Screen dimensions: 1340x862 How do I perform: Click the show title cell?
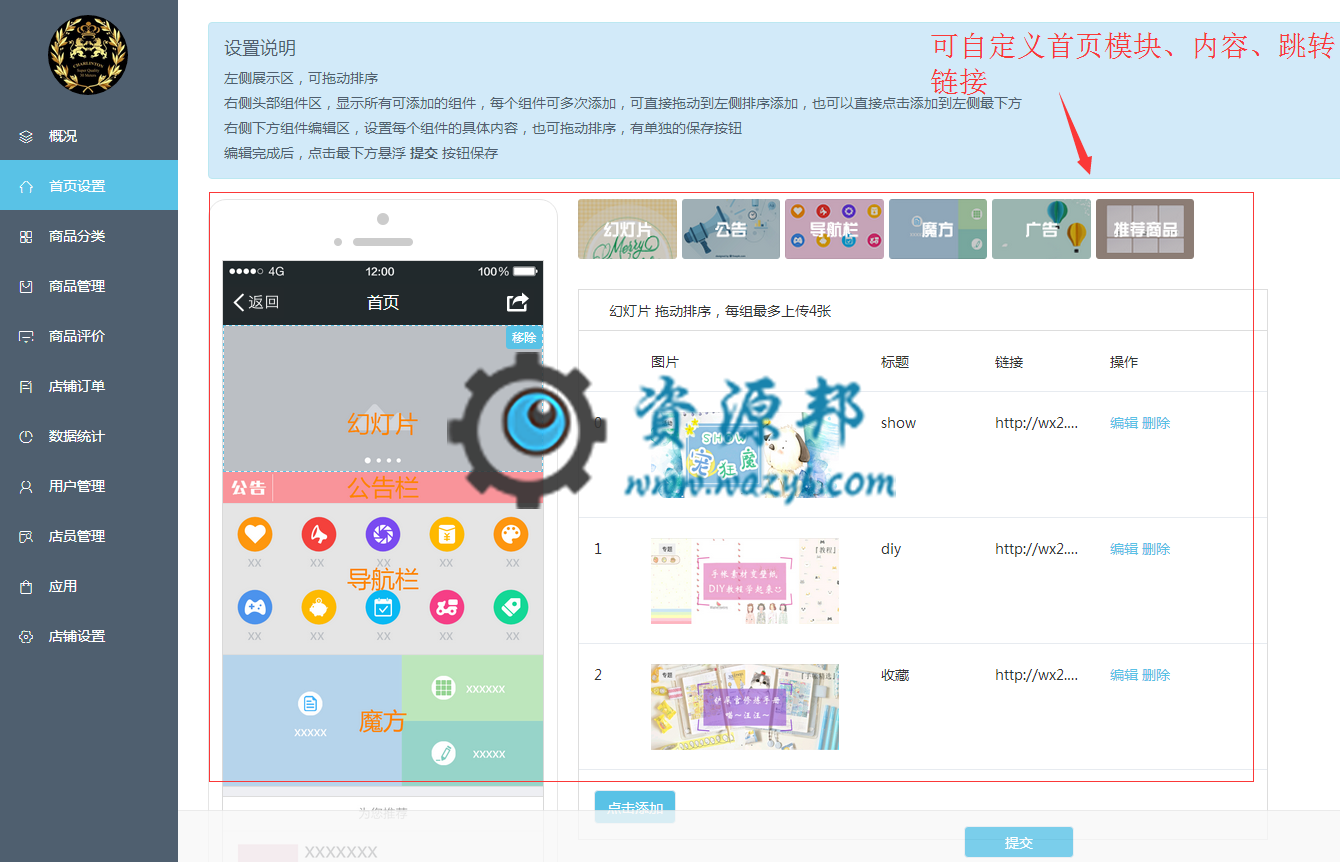[898, 423]
